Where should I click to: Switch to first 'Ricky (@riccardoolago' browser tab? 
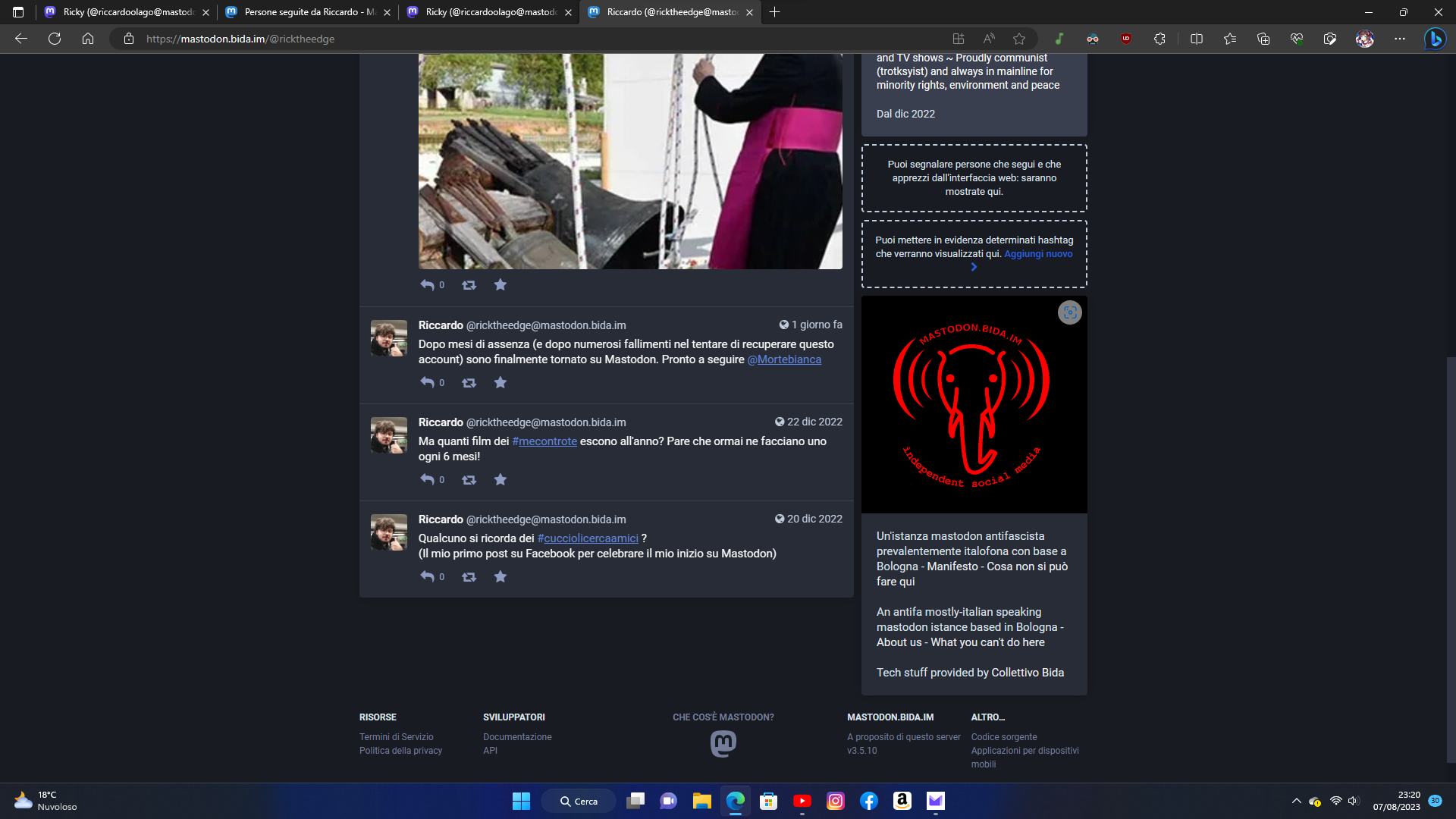coord(127,12)
